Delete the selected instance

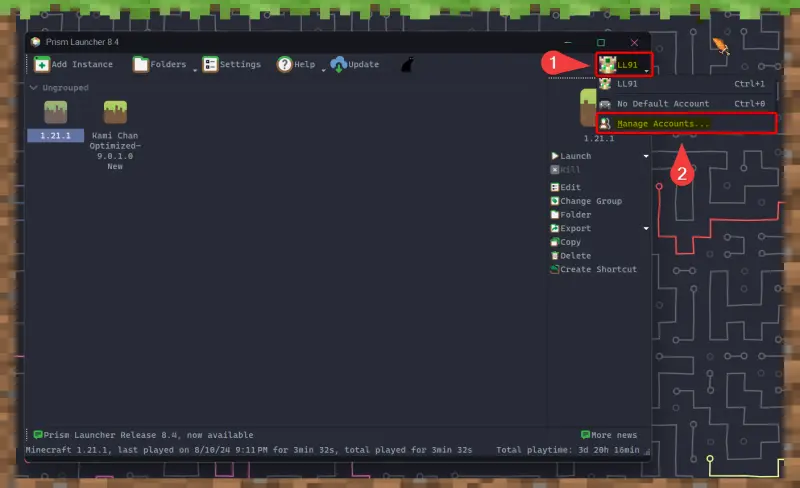[575, 256]
